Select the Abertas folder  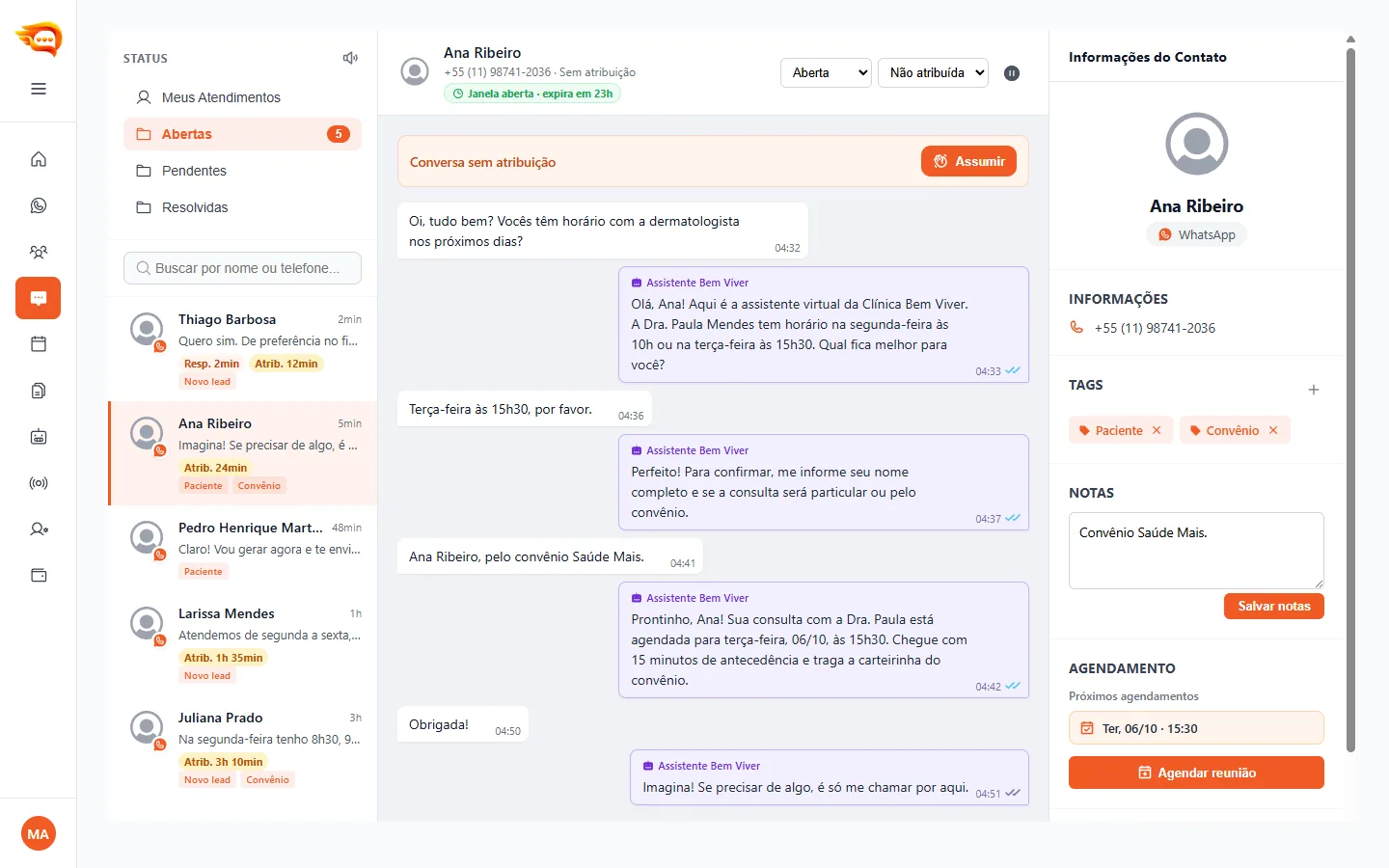(x=242, y=134)
